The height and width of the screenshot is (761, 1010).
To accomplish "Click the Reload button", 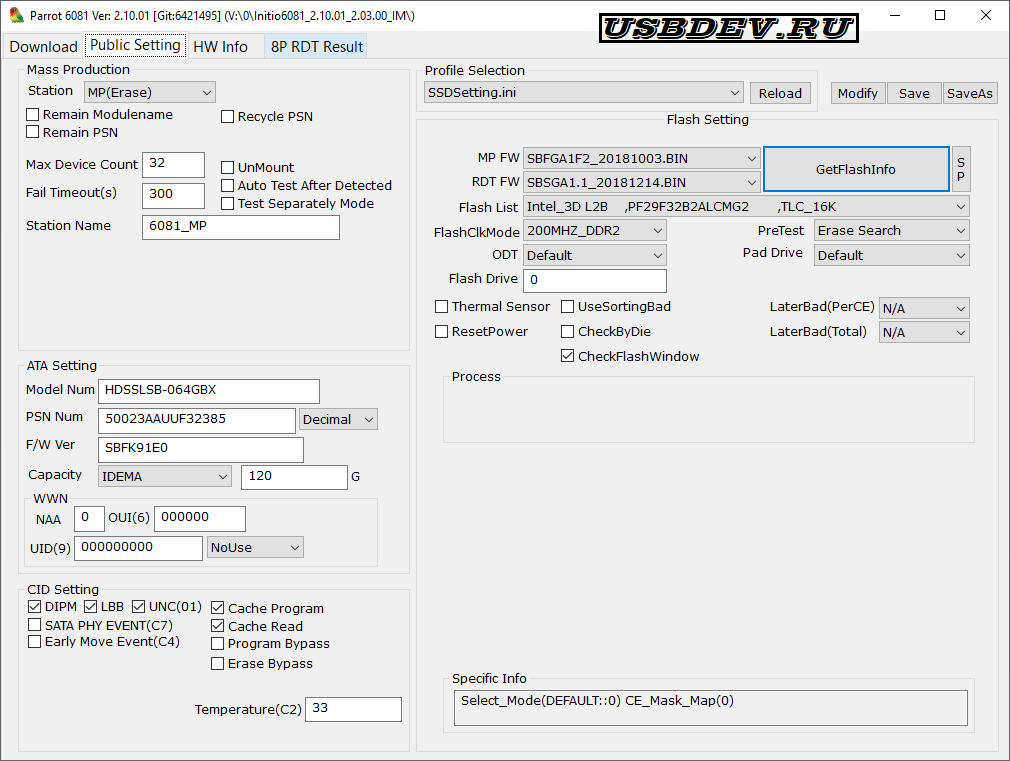I will click(x=780, y=93).
